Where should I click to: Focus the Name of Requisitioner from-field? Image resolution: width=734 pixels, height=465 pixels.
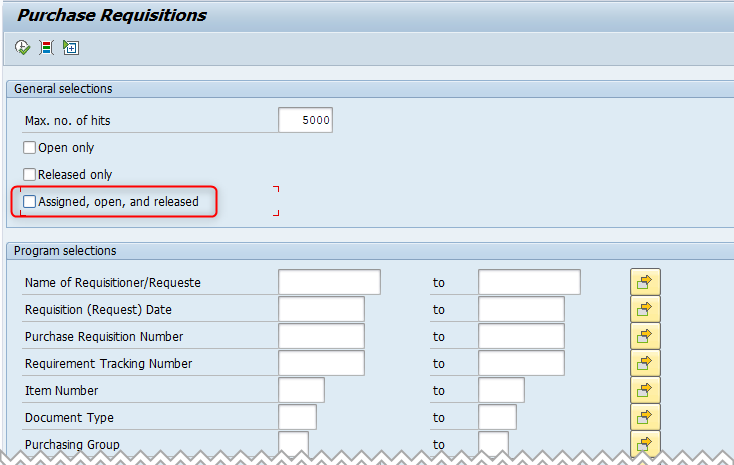(329, 282)
